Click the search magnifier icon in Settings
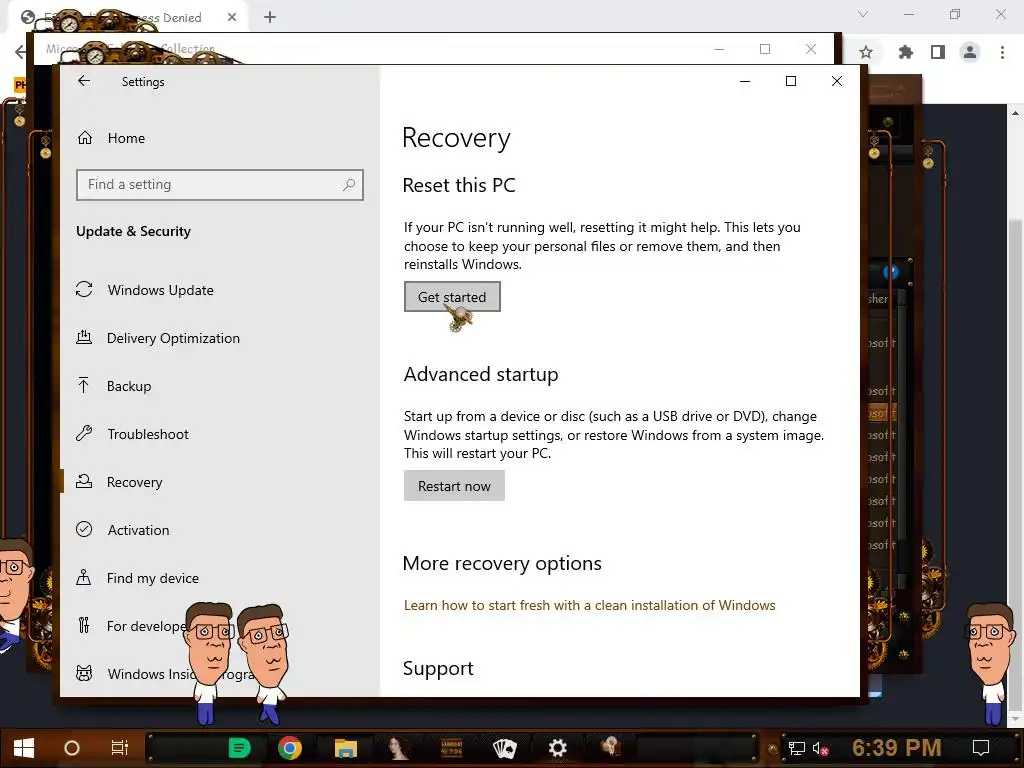Screen dimensions: 1024x768 [349, 185]
